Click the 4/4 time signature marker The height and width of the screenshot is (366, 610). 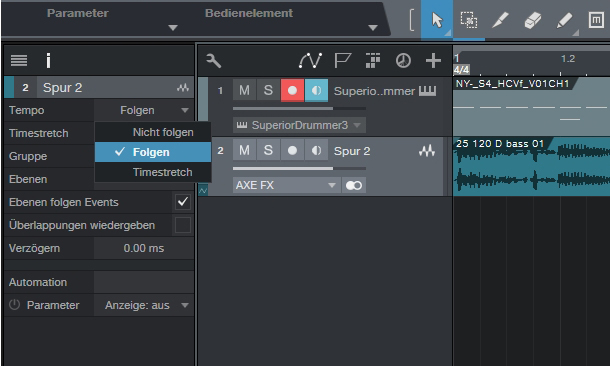point(461,70)
